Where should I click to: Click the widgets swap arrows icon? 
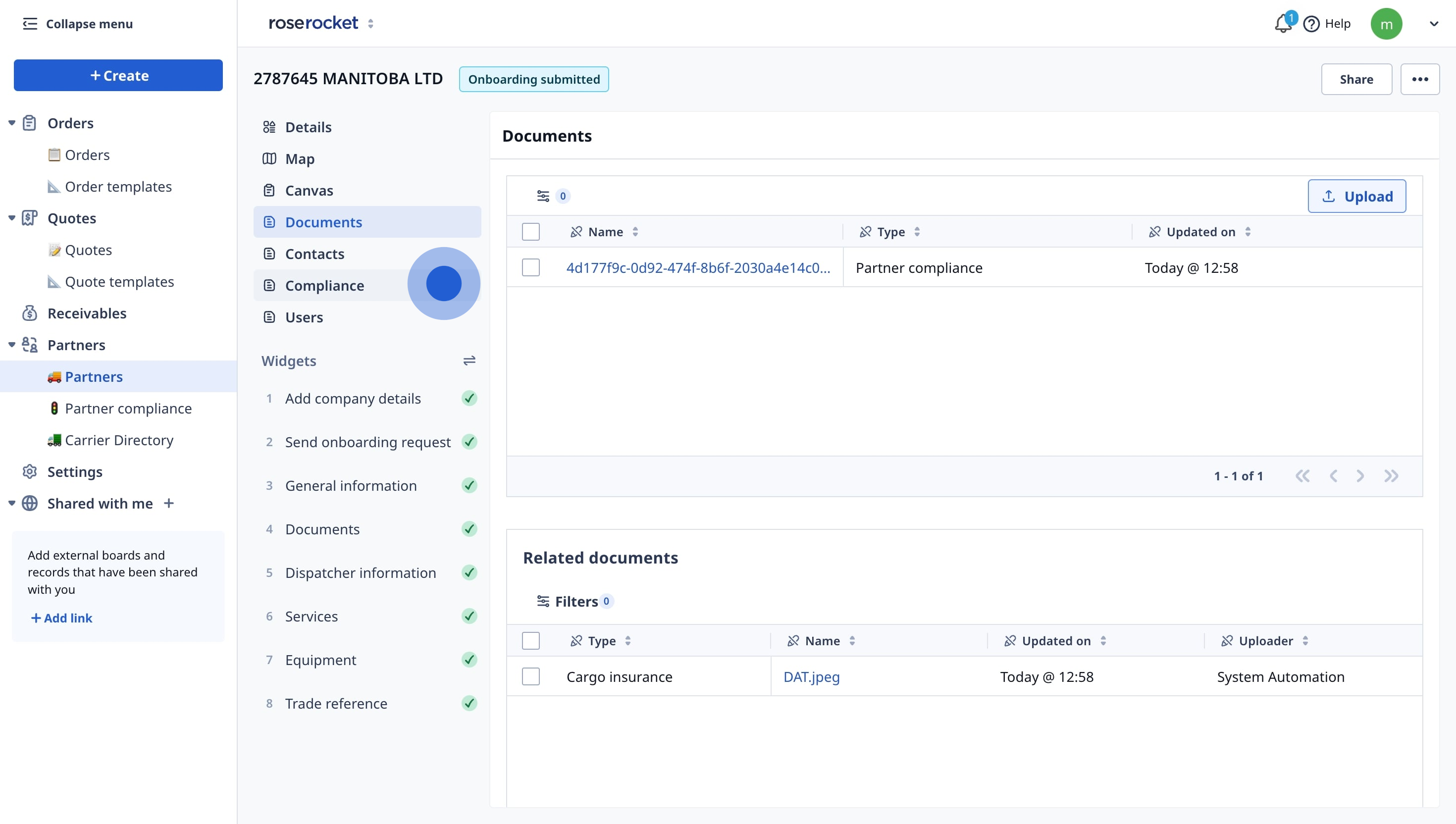[x=469, y=360]
